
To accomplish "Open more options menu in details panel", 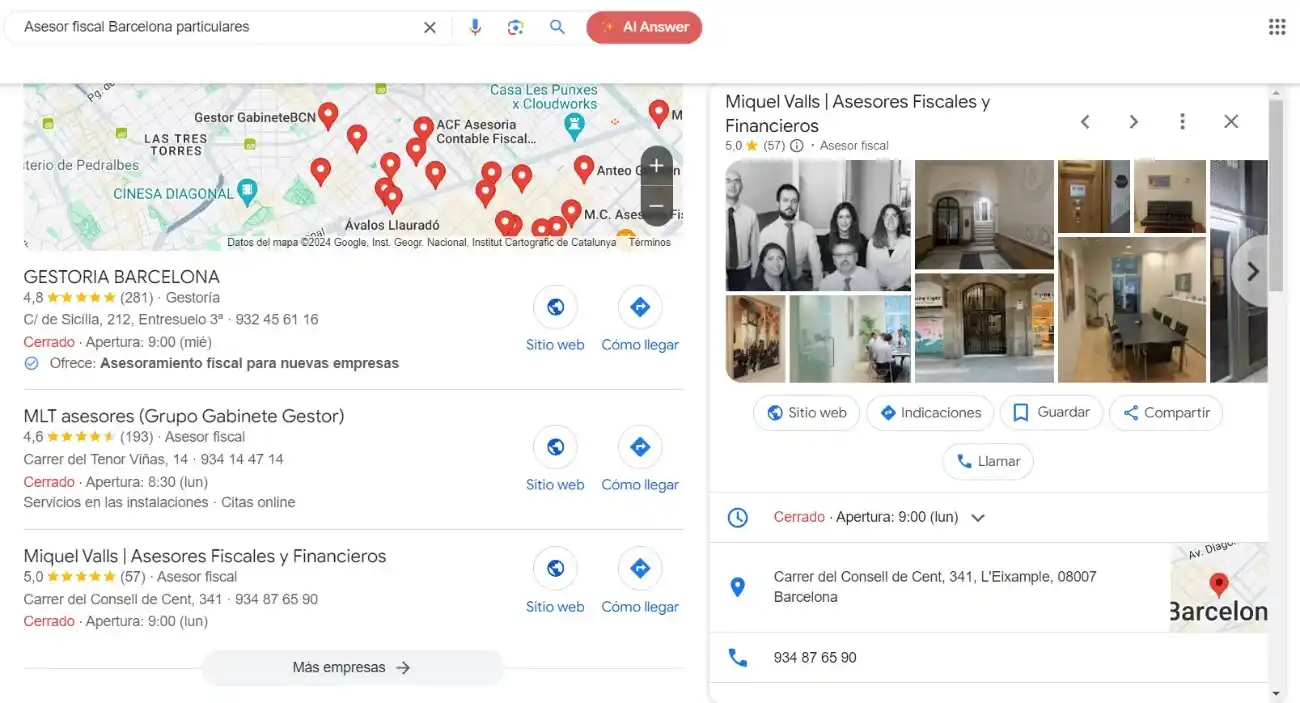I will click(x=1182, y=122).
